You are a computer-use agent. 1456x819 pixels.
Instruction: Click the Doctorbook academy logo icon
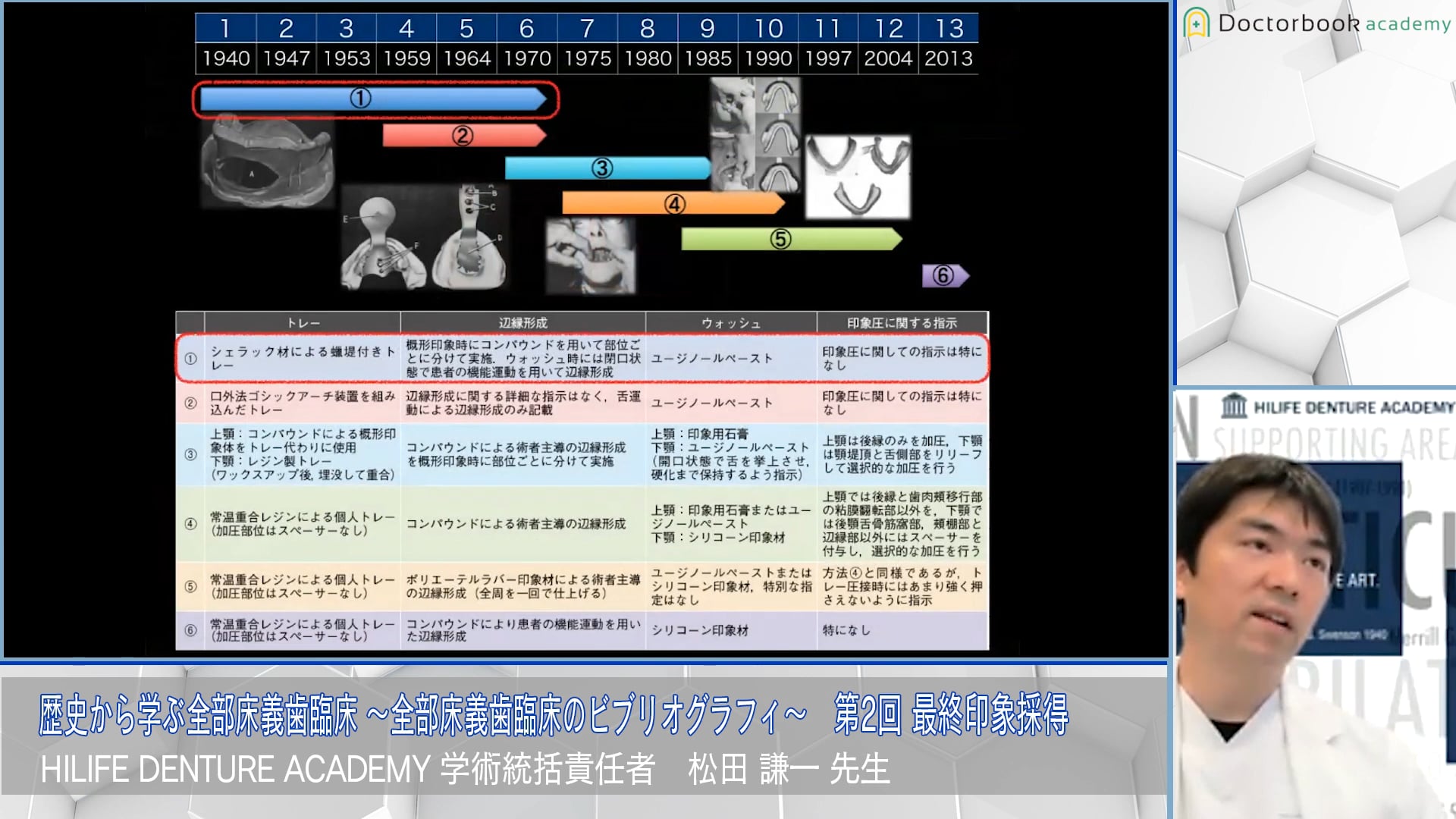[1196, 24]
